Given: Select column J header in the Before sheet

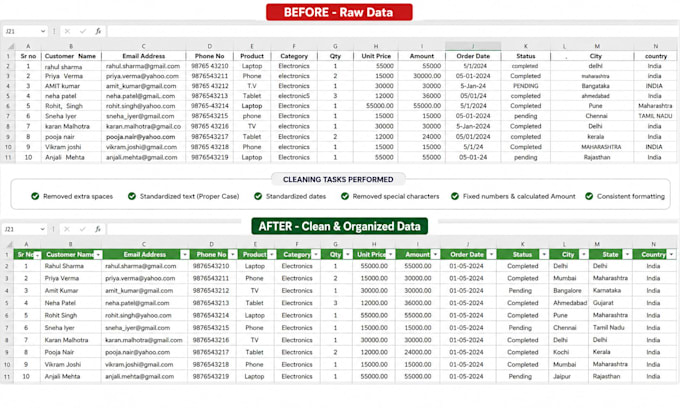Looking at the screenshot, I should (473, 46).
